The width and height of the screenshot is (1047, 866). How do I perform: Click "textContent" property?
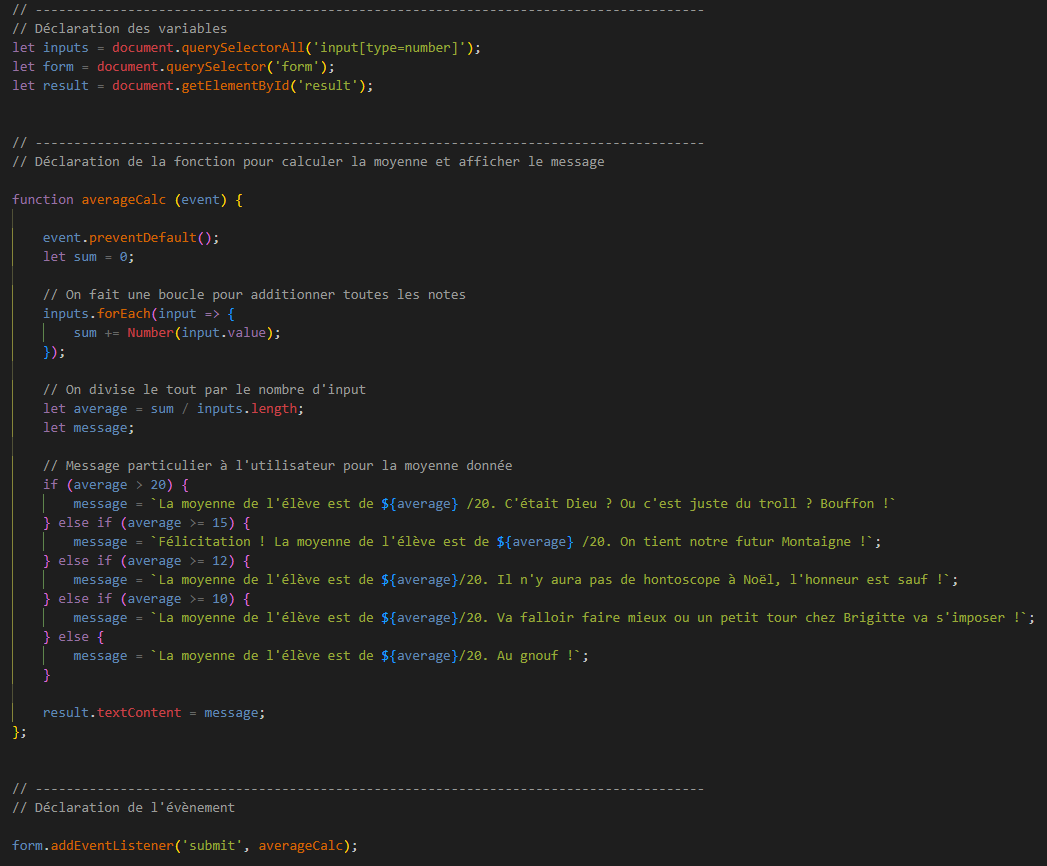(x=139, y=712)
